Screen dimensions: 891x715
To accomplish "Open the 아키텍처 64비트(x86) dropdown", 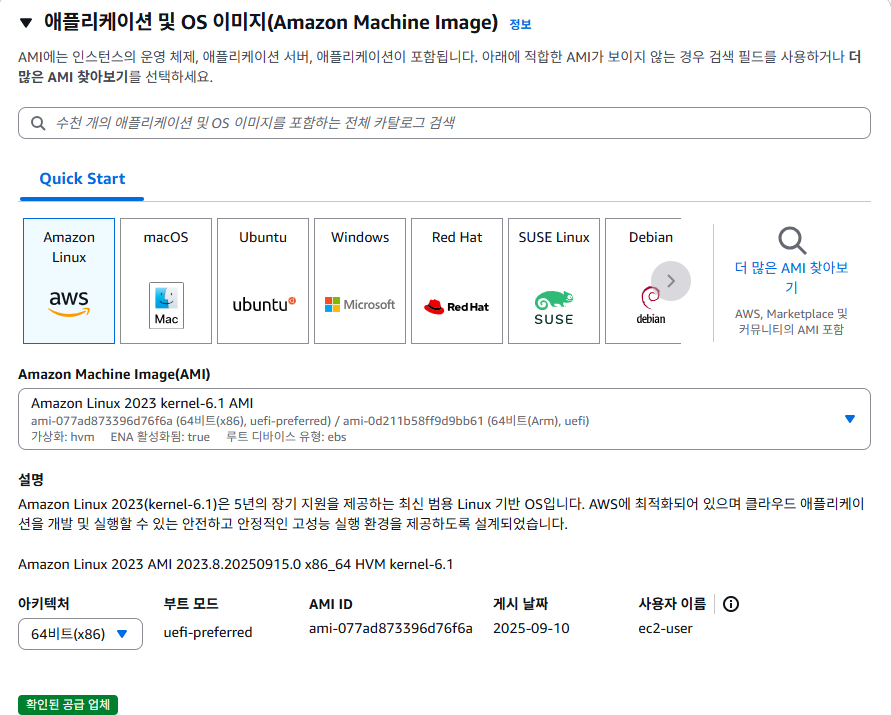I will coord(80,634).
